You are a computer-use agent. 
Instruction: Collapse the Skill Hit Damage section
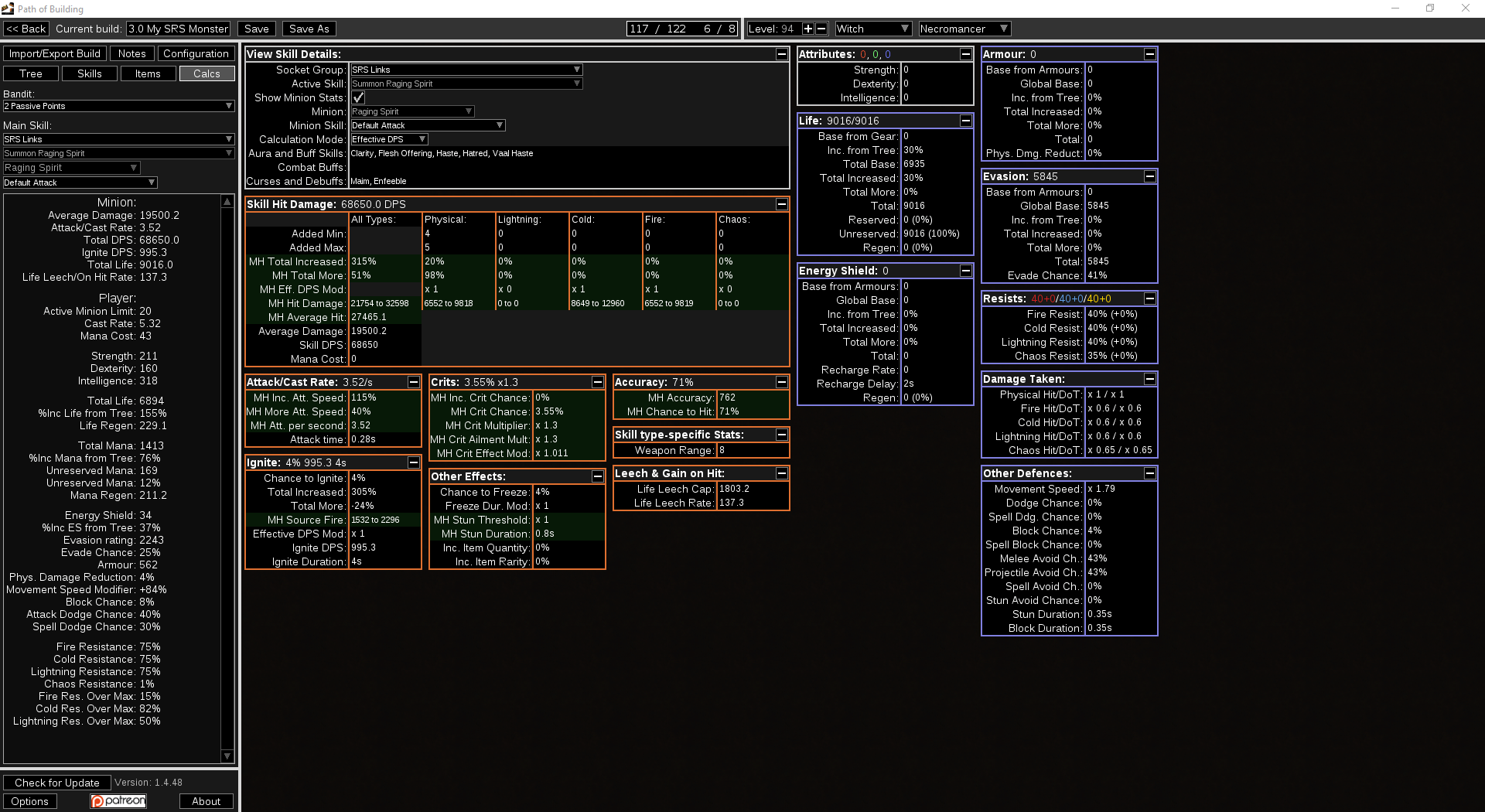point(782,204)
